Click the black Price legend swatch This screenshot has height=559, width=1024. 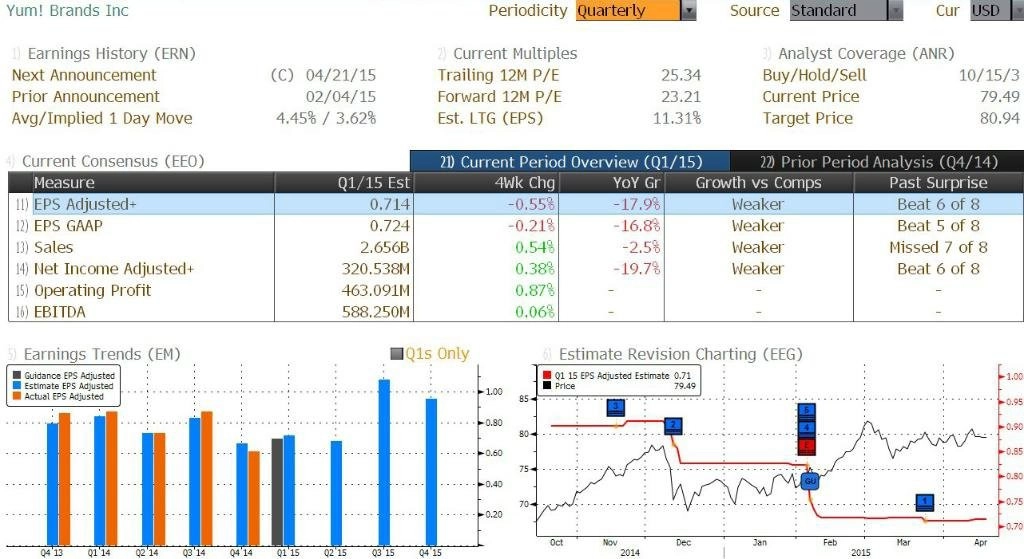[x=547, y=386]
